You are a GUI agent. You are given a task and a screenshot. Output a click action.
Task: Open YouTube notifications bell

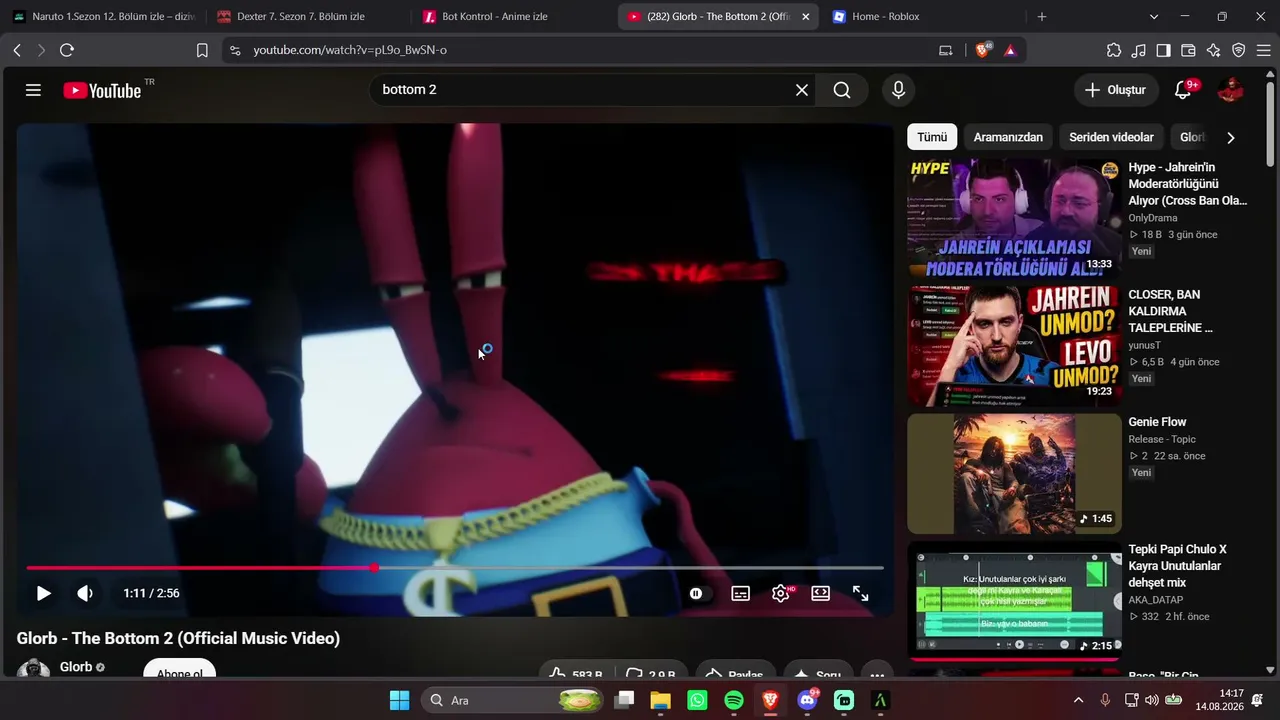point(1183,90)
